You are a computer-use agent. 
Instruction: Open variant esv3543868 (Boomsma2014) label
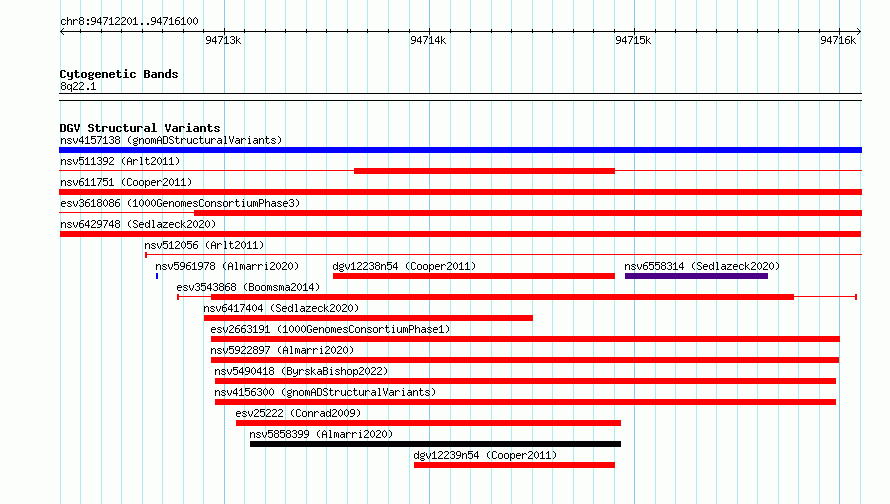[x=248, y=287]
